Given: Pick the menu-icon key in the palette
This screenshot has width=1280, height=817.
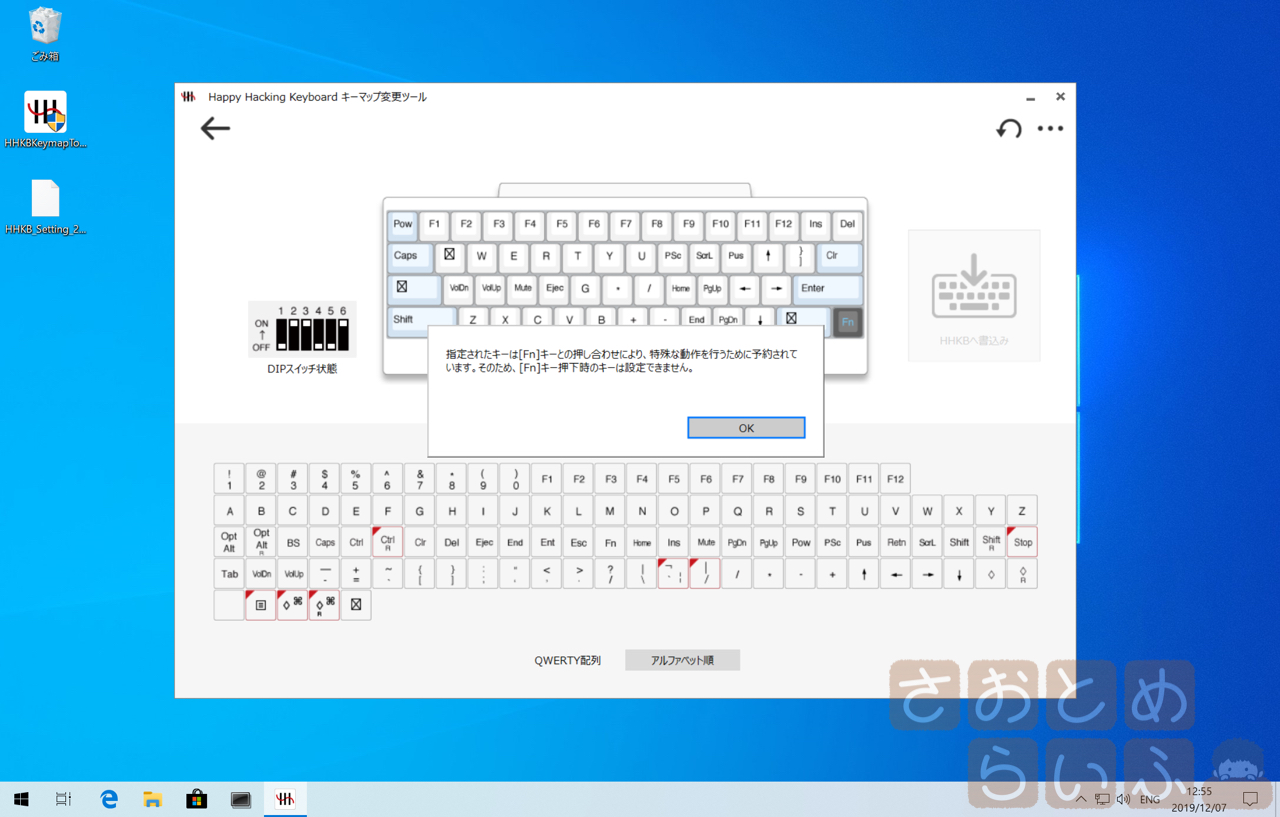Looking at the screenshot, I should (260, 605).
